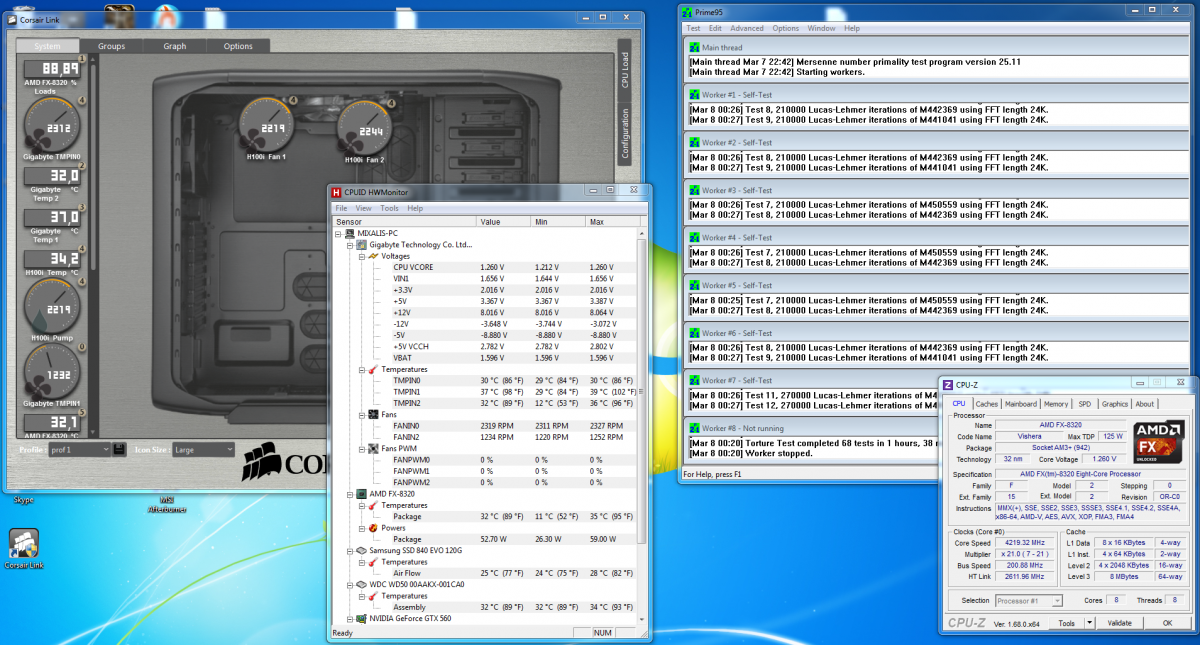This screenshot has width=1200, height=645.
Task: Click the H100i Fan 2 gauge
Action: pos(367,130)
